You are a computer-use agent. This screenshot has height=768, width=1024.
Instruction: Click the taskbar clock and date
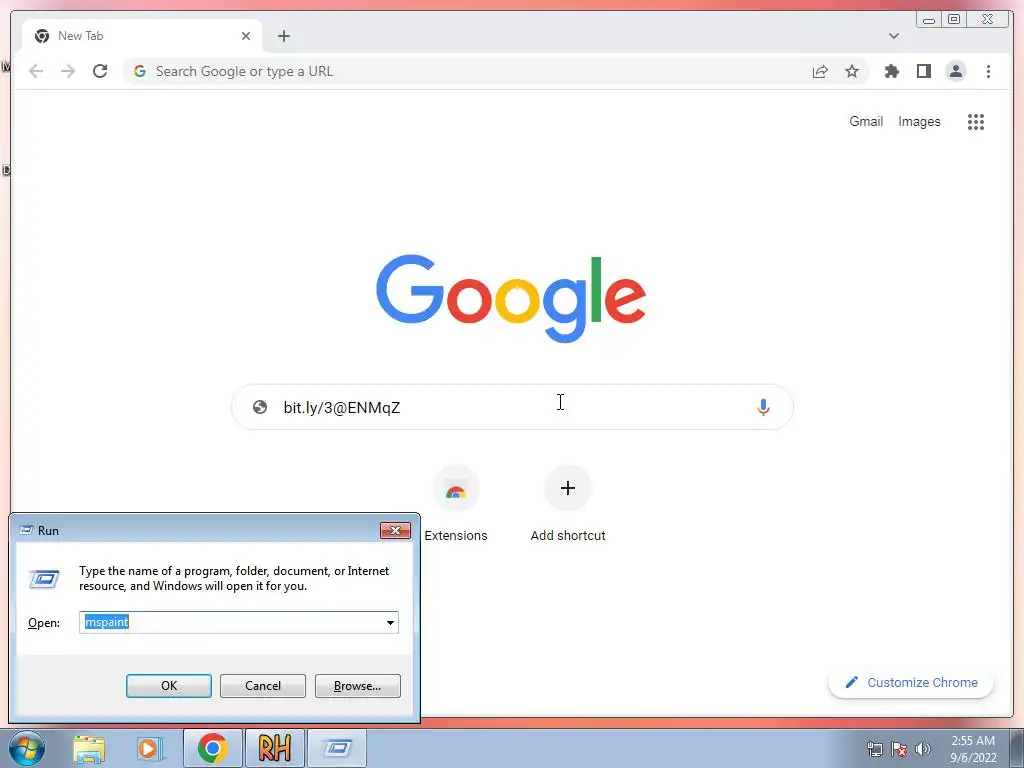tap(973, 749)
